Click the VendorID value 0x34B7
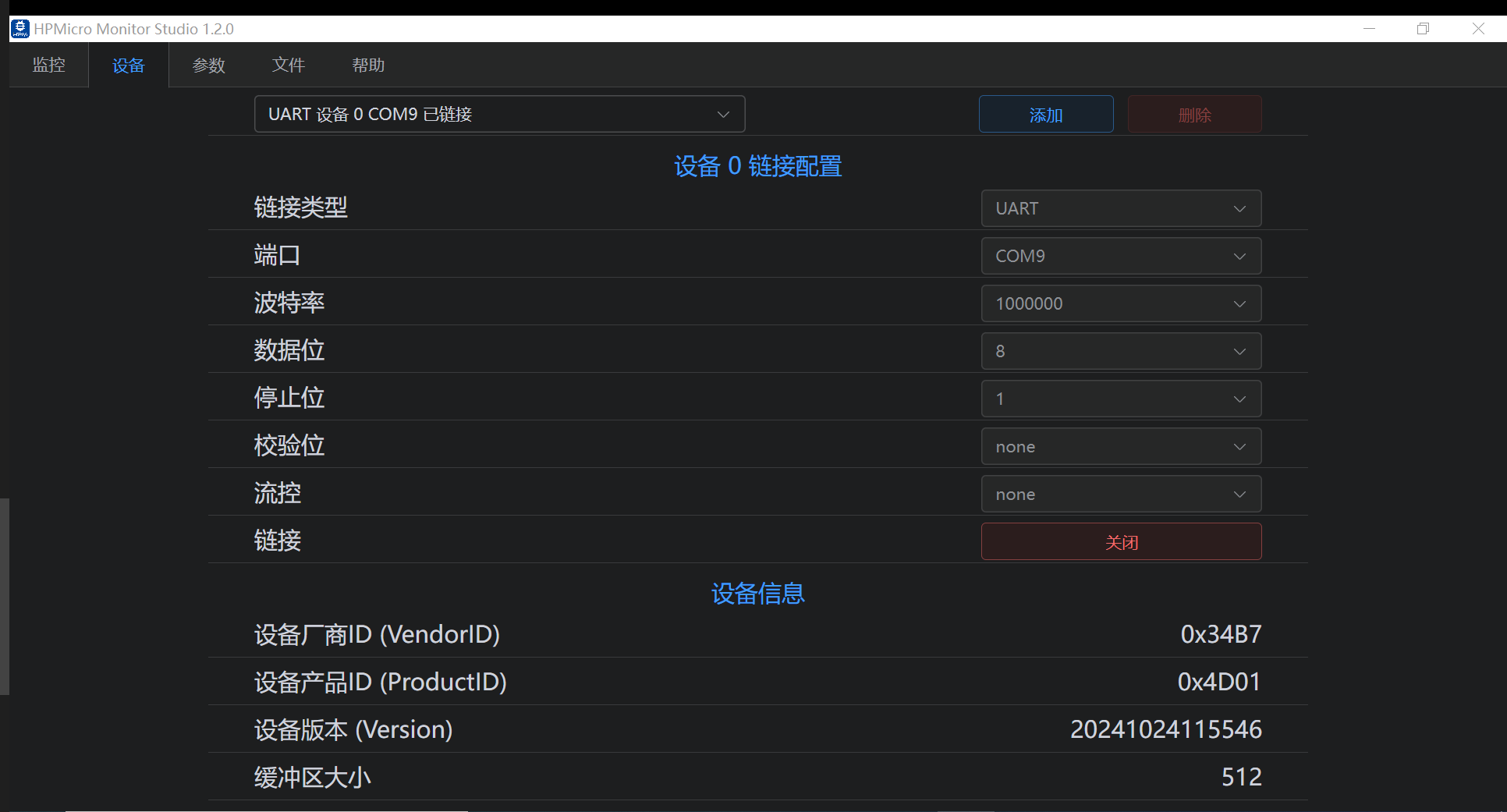 pos(1221,635)
